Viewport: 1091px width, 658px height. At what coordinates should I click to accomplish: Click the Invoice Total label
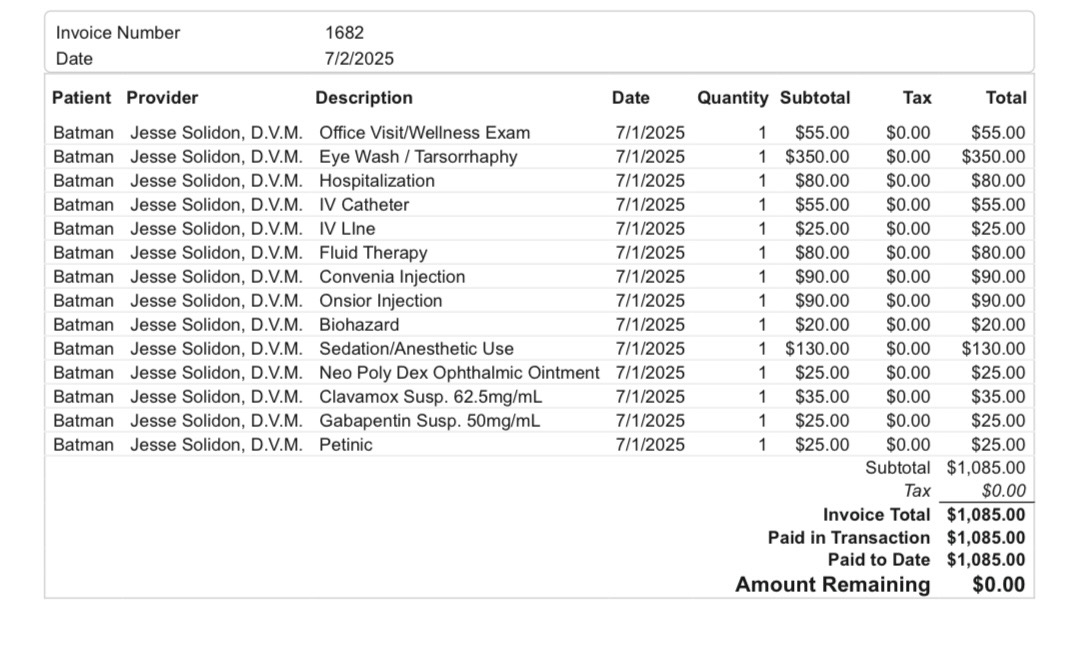pos(876,515)
